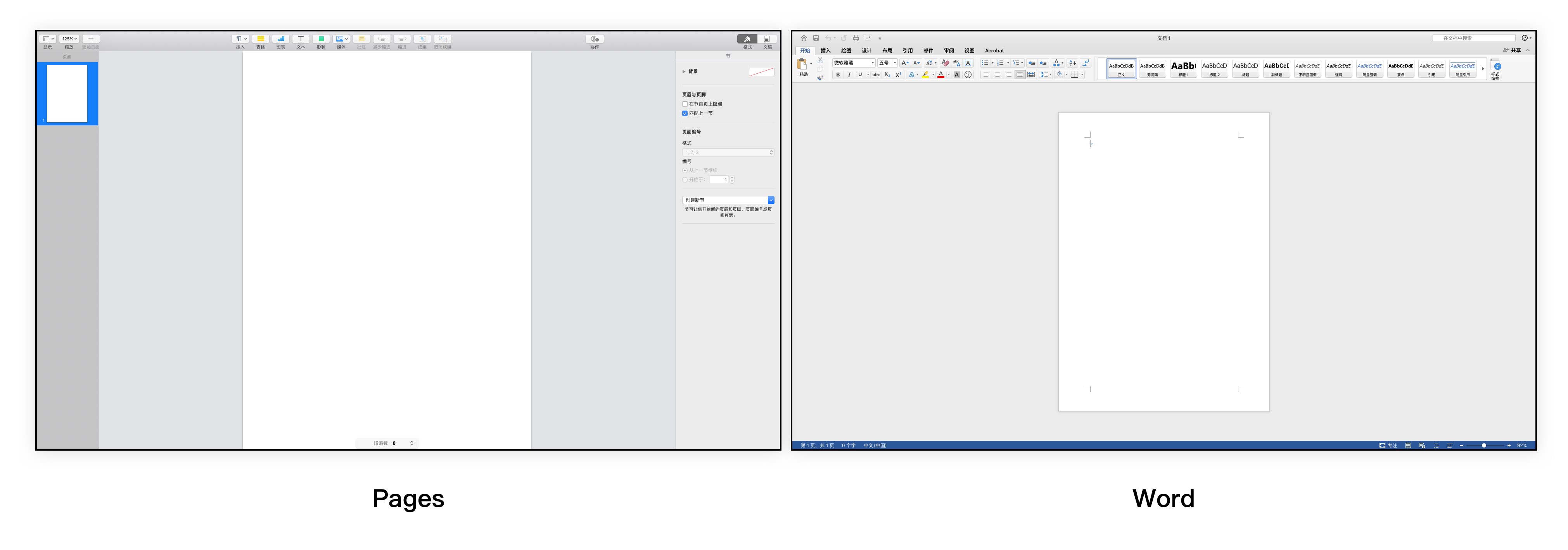Screen dimensions: 1568x550
Task: Click the Italic button in Word
Action: 849,75
